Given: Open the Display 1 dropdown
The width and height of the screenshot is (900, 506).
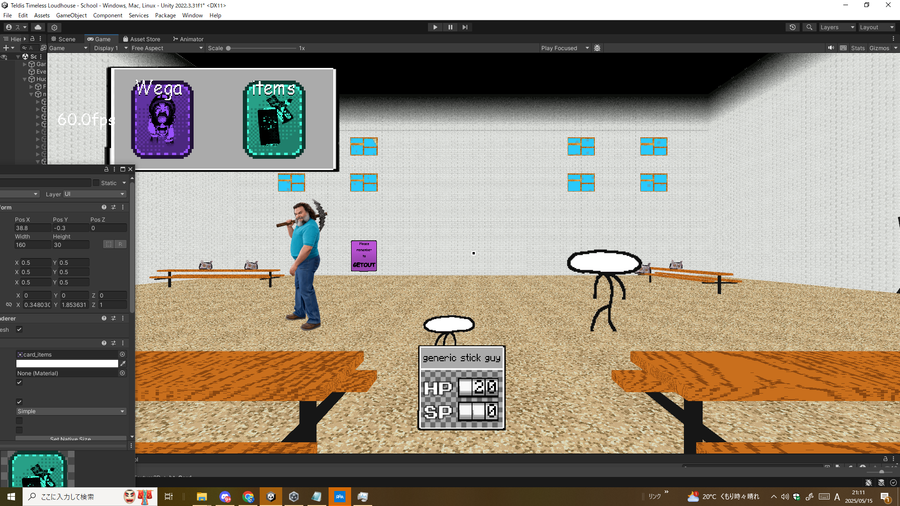Looking at the screenshot, I should tap(110, 48).
